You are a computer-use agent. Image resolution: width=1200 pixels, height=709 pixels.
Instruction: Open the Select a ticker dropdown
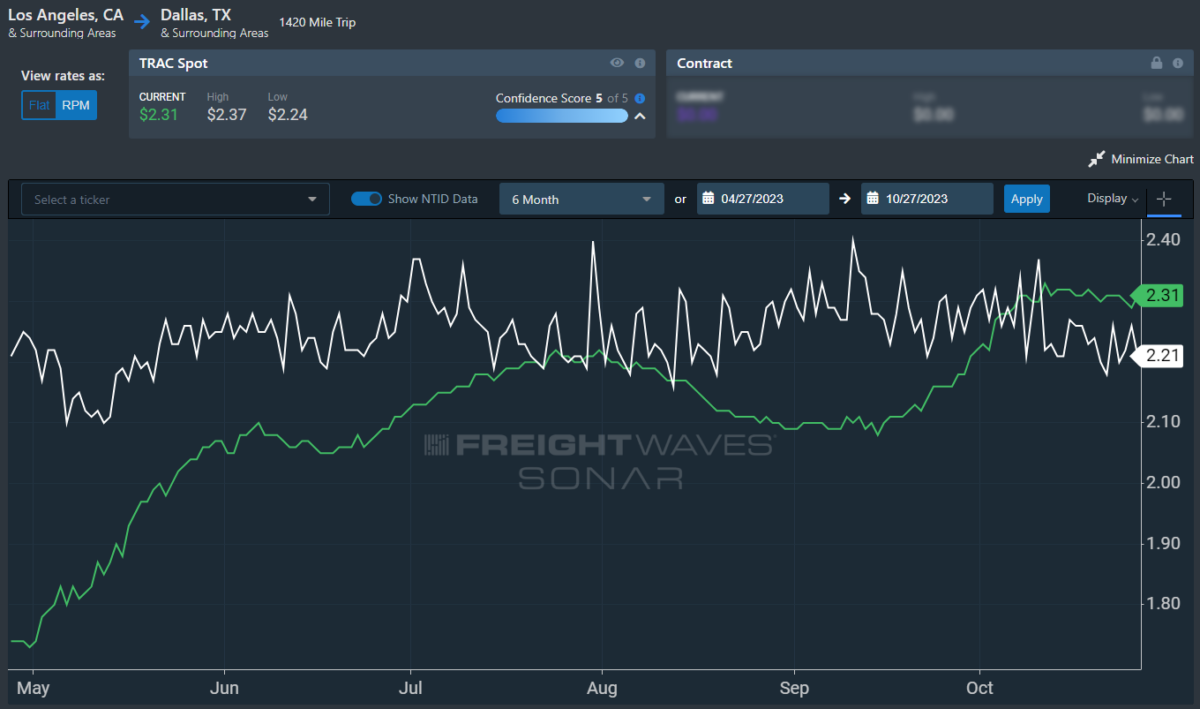pyautogui.click(x=175, y=199)
